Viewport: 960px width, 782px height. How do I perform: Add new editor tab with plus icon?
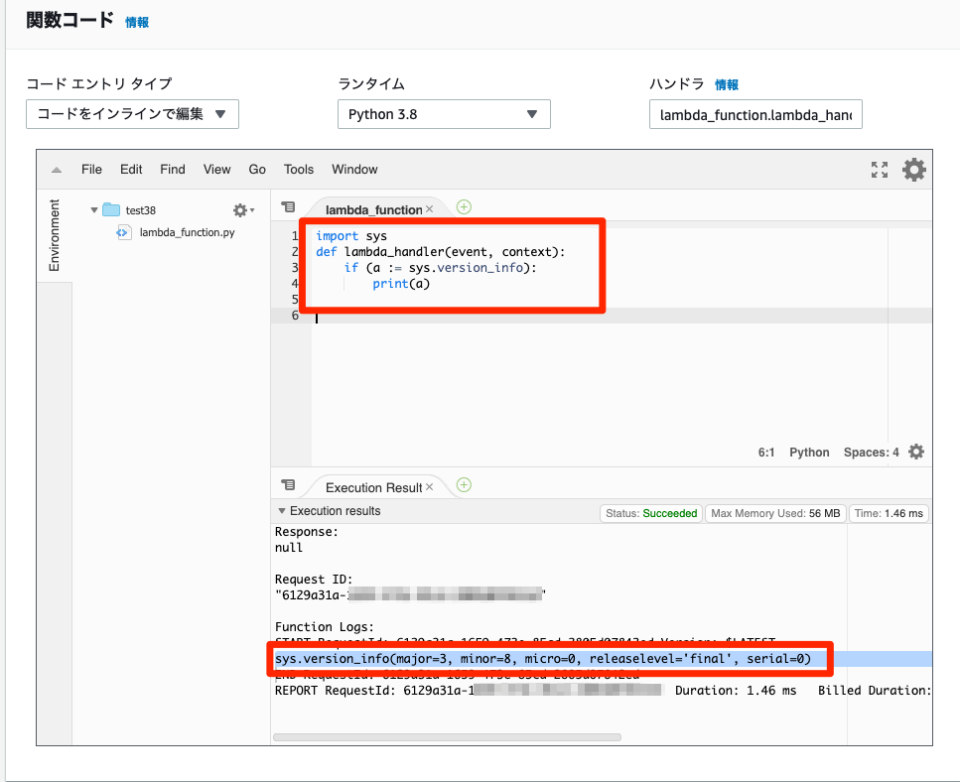464,207
